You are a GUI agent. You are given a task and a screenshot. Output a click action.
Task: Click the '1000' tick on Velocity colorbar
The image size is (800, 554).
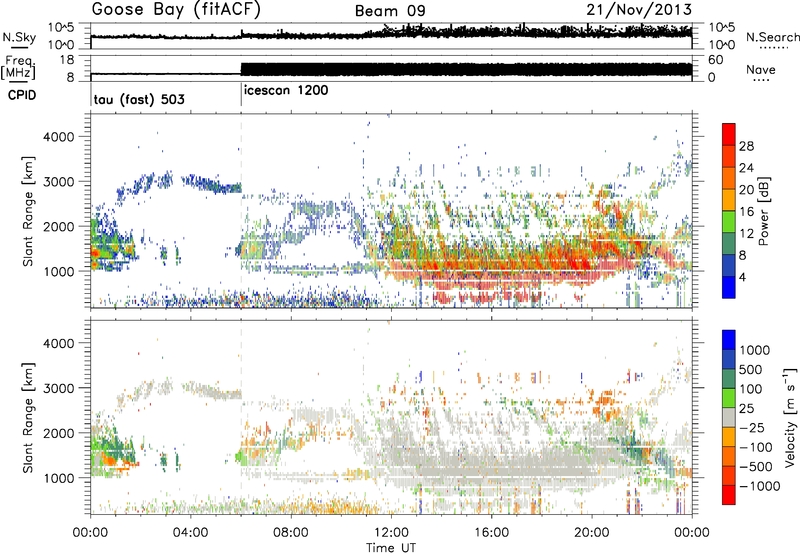[x=755, y=350]
